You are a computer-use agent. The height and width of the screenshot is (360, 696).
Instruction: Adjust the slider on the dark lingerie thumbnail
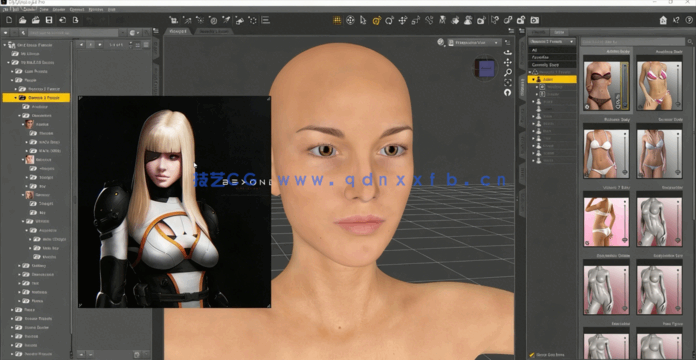[x=625, y=85]
